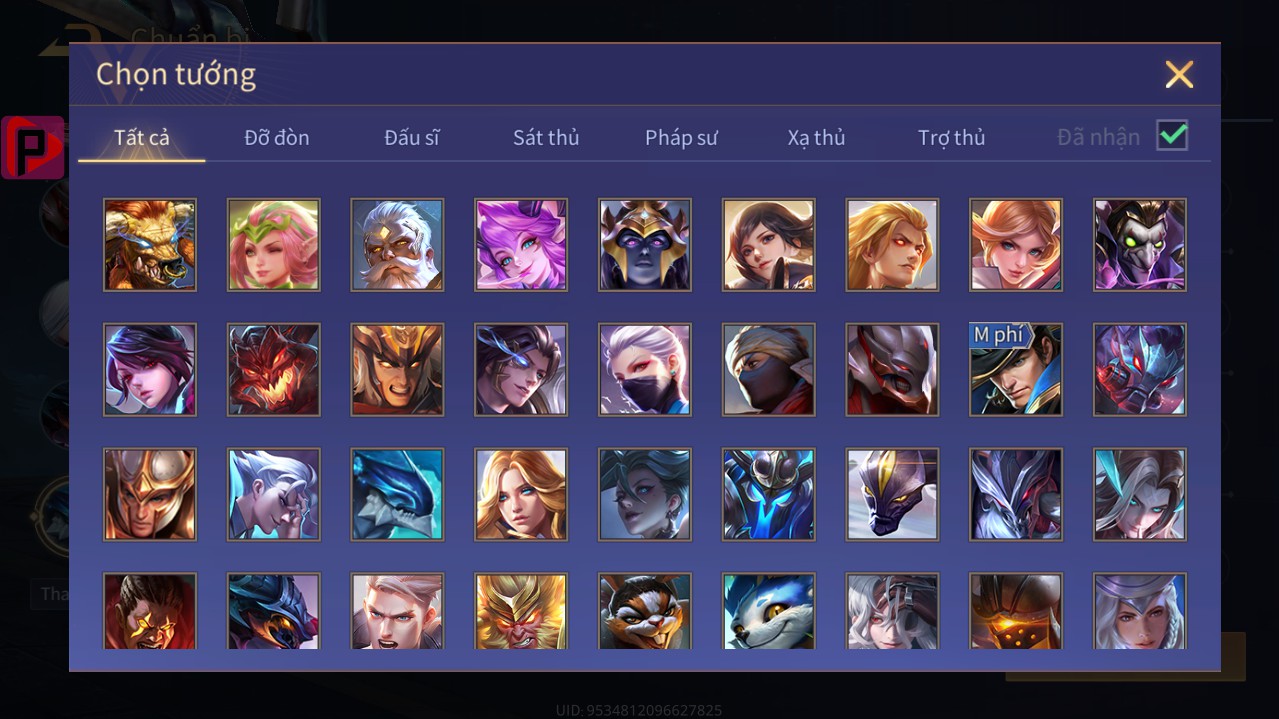Choose the white-bearded old man hero

(x=398, y=245)
